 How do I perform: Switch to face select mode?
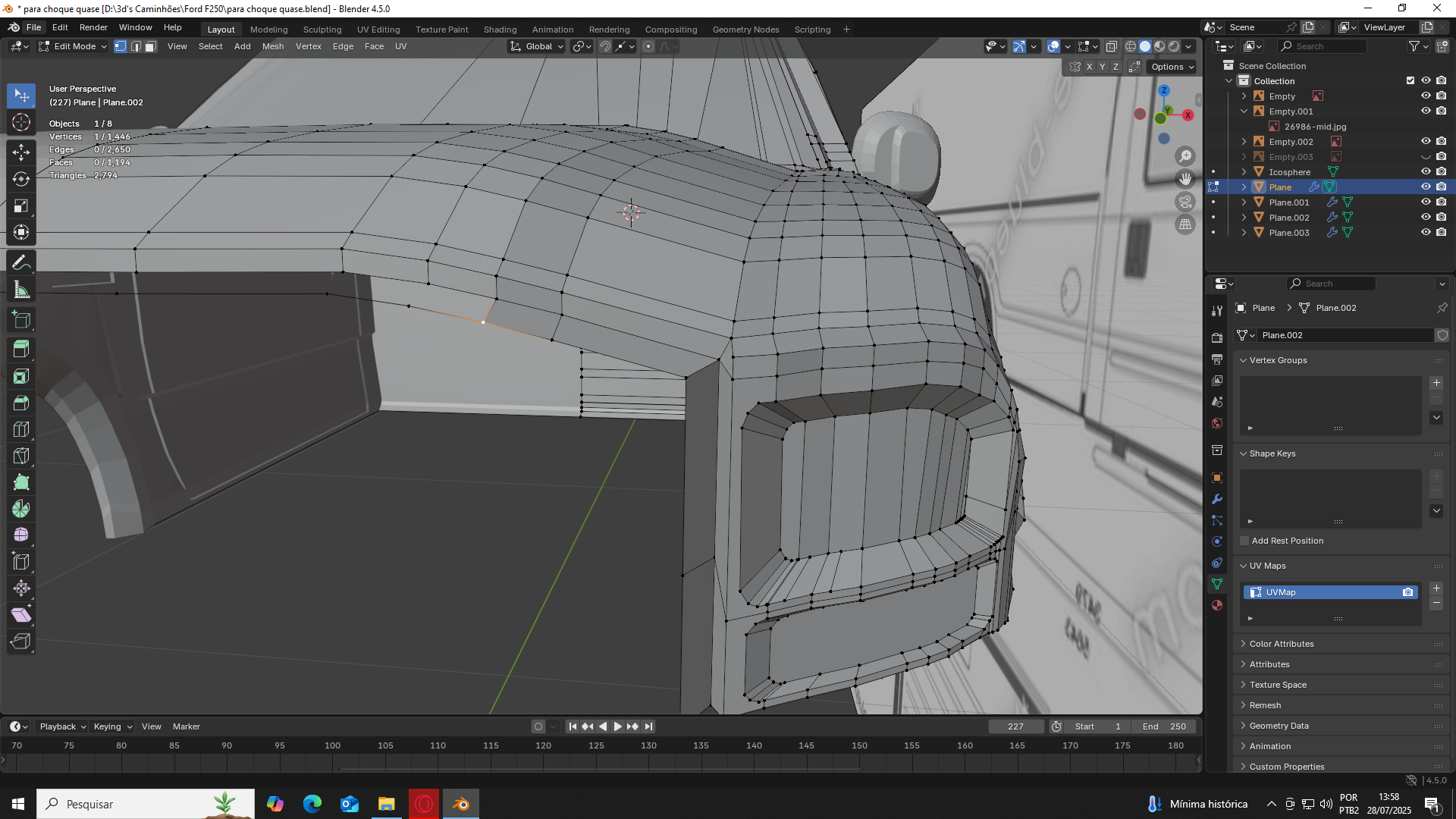coord(150,46)
